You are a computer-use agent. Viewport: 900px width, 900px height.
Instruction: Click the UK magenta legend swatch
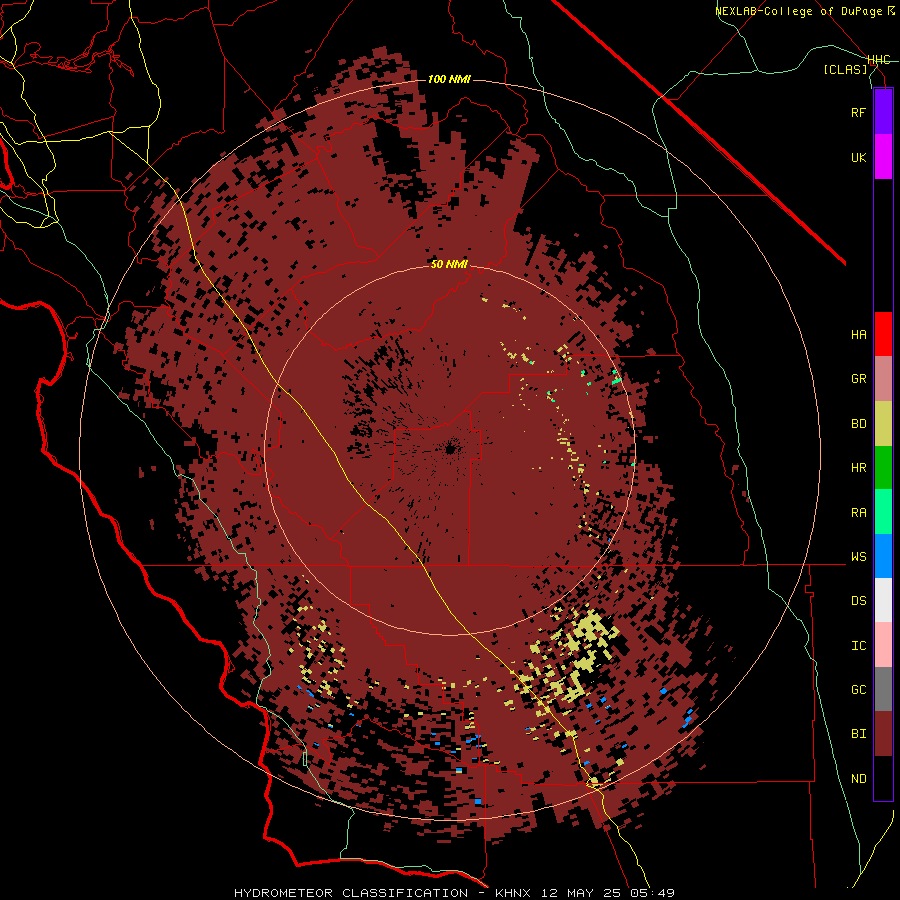[883, 157]
